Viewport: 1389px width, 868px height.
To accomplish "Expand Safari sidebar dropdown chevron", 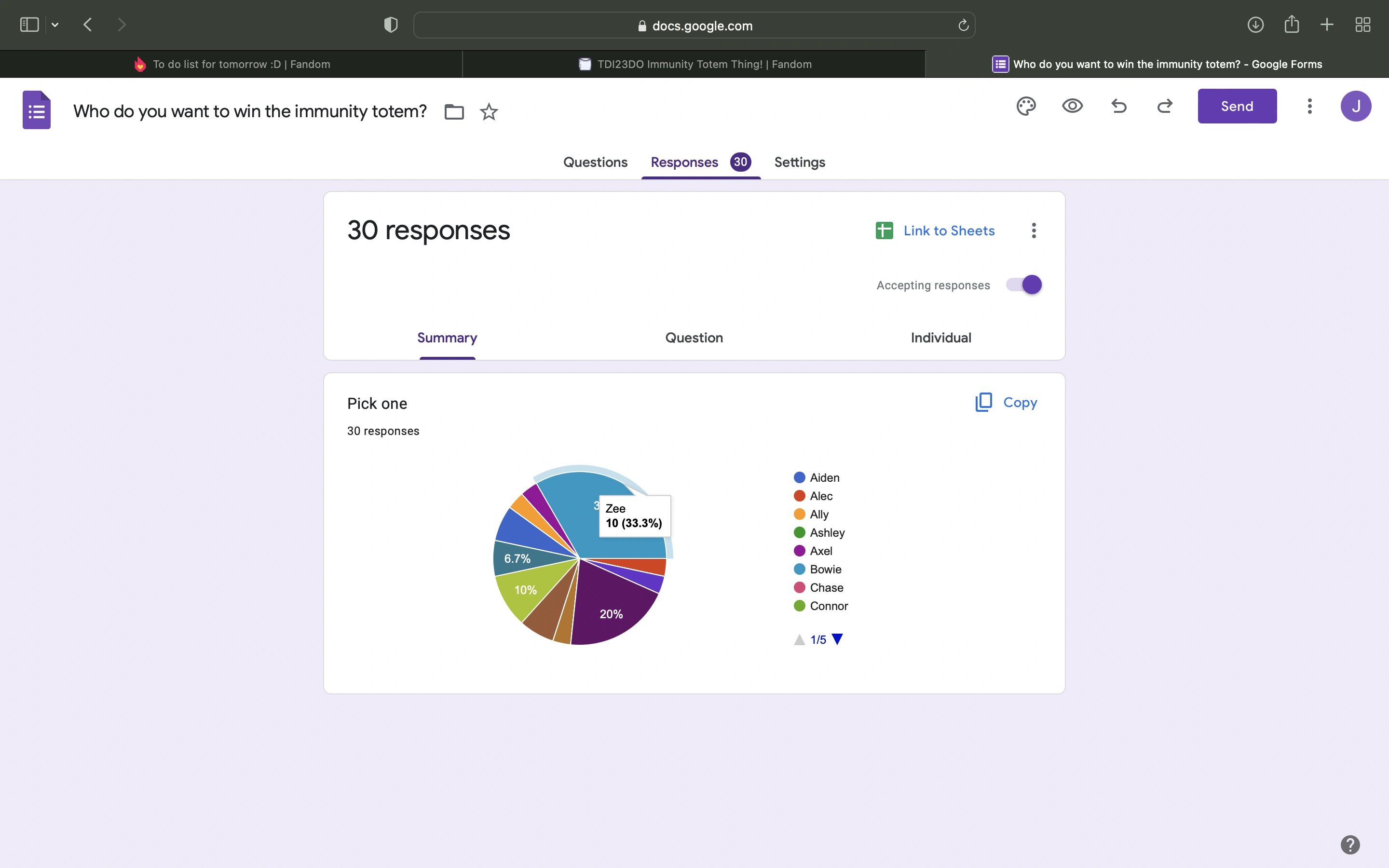I will (55, 25).
